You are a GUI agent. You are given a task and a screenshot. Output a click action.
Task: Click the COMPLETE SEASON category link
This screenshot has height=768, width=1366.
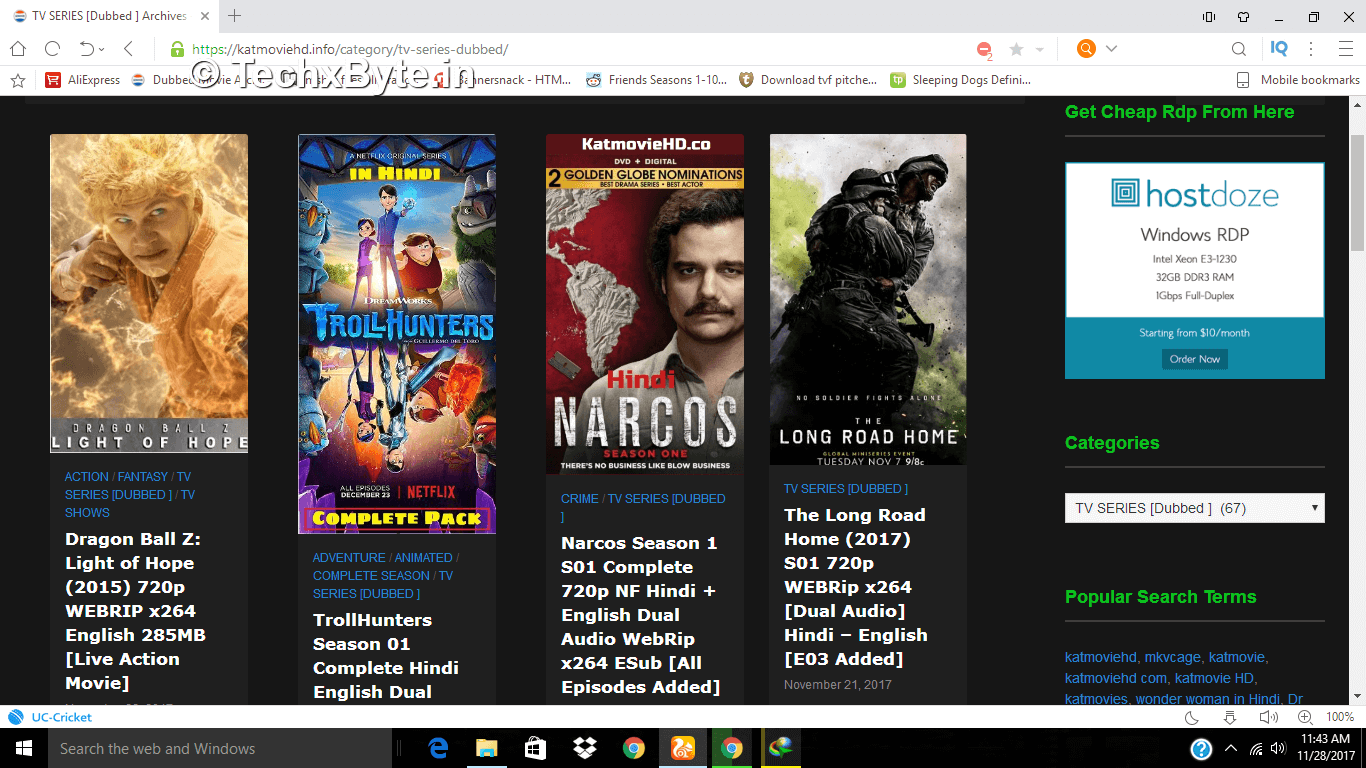coord(371,576)
